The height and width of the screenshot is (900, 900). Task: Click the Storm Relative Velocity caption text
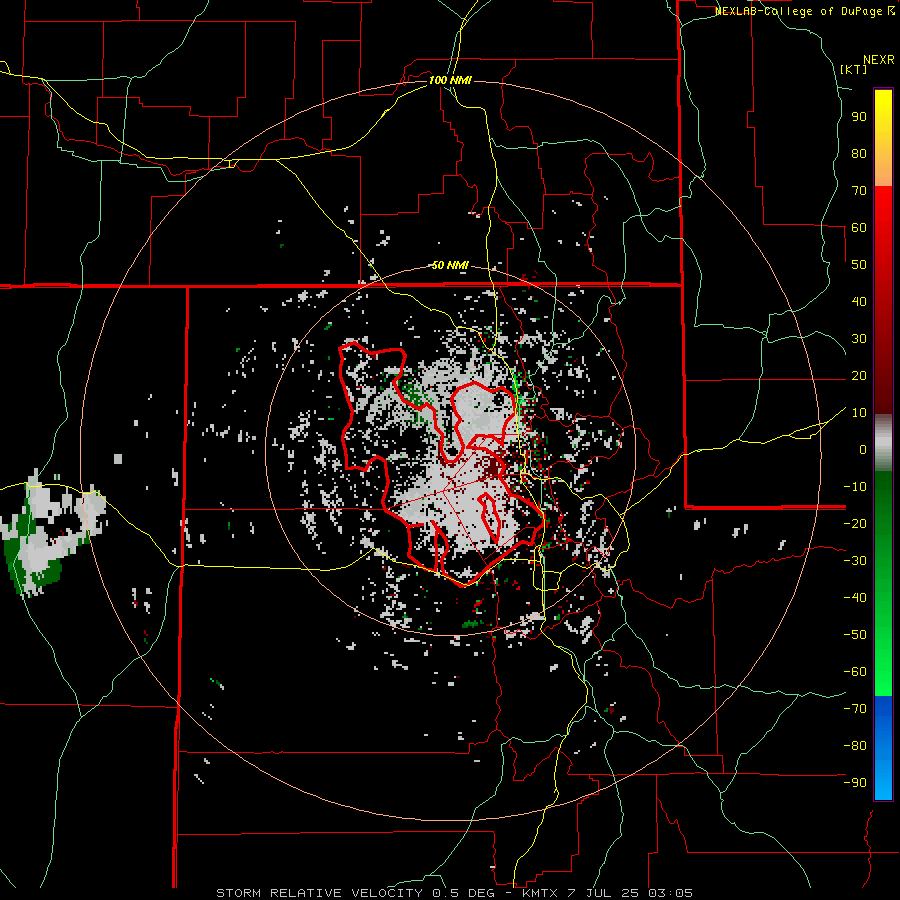454,893
